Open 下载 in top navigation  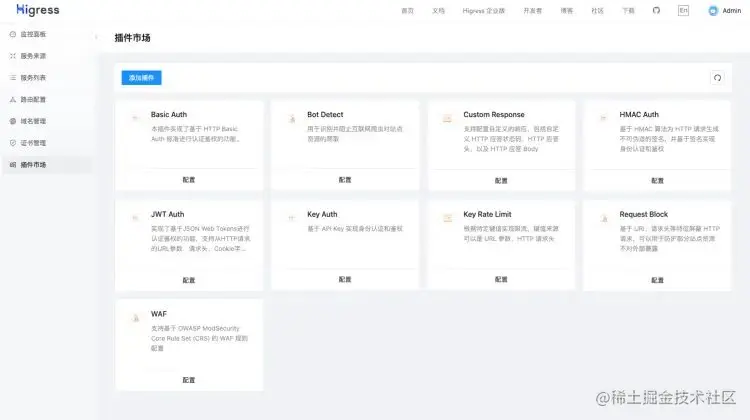pyautogui.click(x=628, y=11)
